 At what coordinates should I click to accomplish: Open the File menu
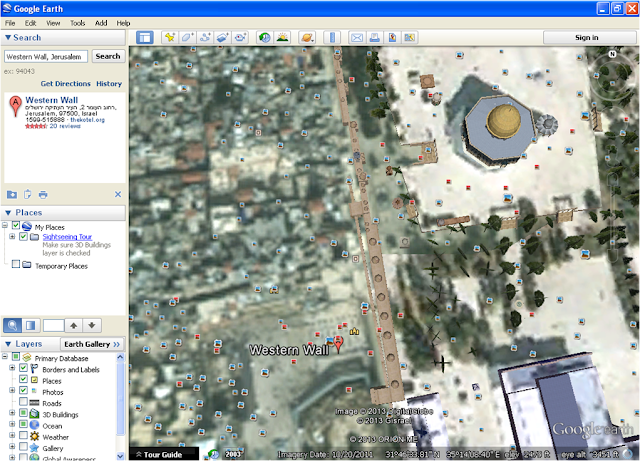tap(10, 23)
